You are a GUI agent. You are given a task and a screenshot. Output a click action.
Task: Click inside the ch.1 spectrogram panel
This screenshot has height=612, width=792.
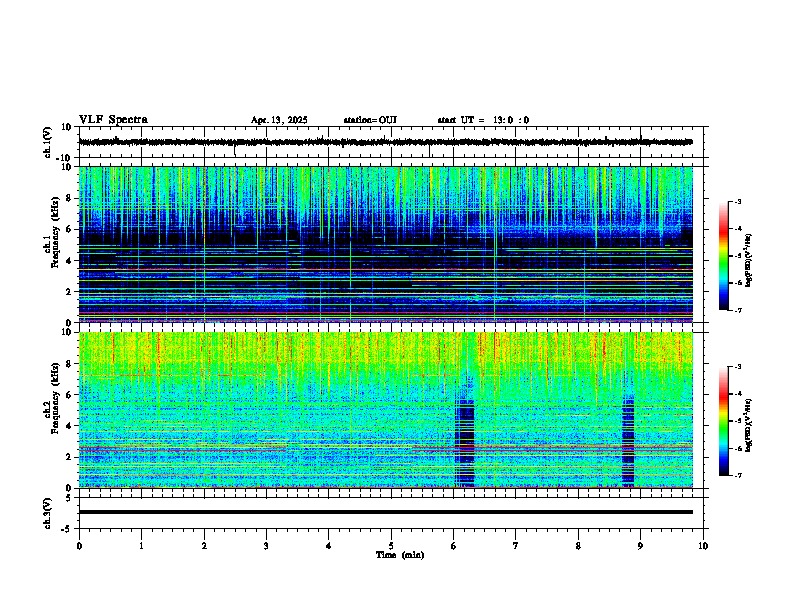[x=385, y=244]
